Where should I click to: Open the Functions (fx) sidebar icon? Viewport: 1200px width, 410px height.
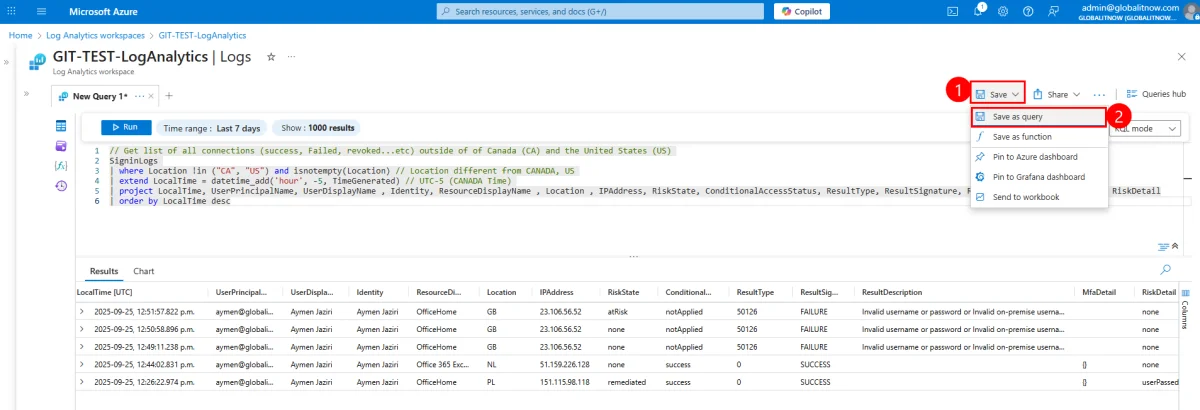[x=61, y=165]
